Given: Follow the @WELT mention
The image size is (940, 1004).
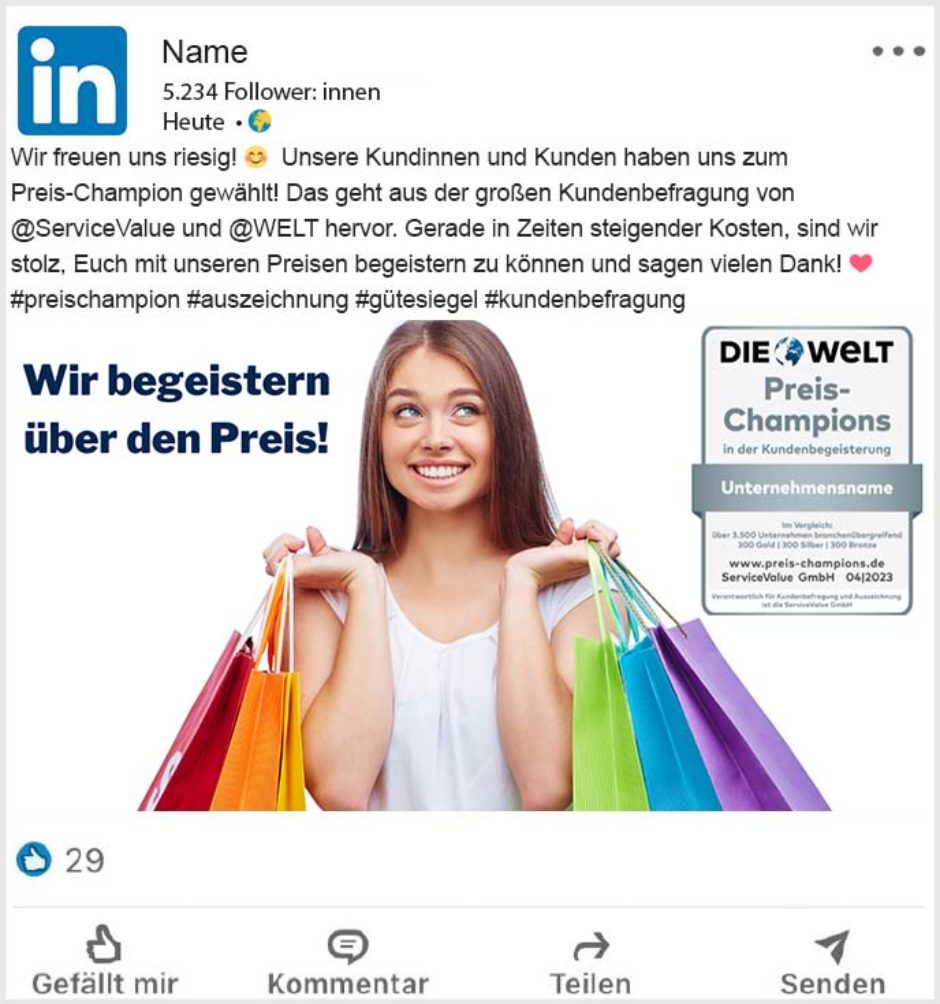Looking at the screenshot, I should pos(273,229).
